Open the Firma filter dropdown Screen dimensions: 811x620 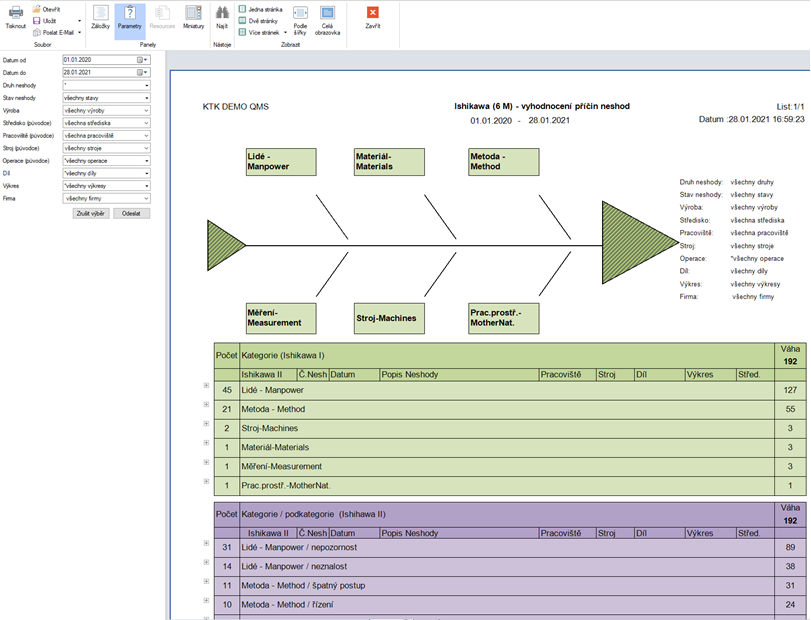pos(146,198)
